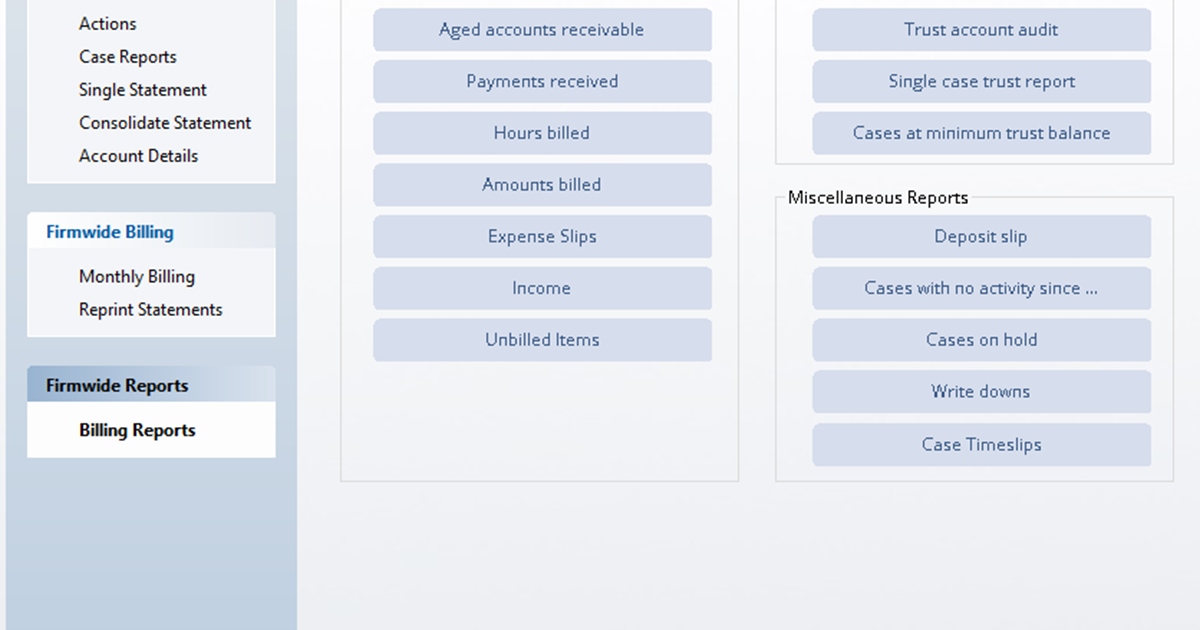Viewport: 1200px width, 630px height.
Task: Open the Aged accounts receivable report
Action: click(542, 30)
